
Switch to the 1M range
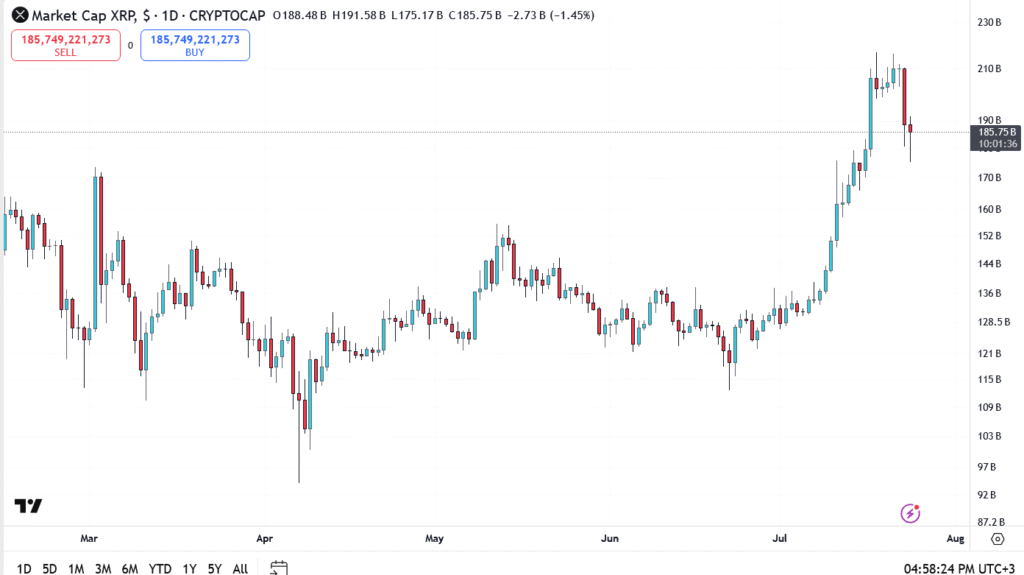coord(76,569)
